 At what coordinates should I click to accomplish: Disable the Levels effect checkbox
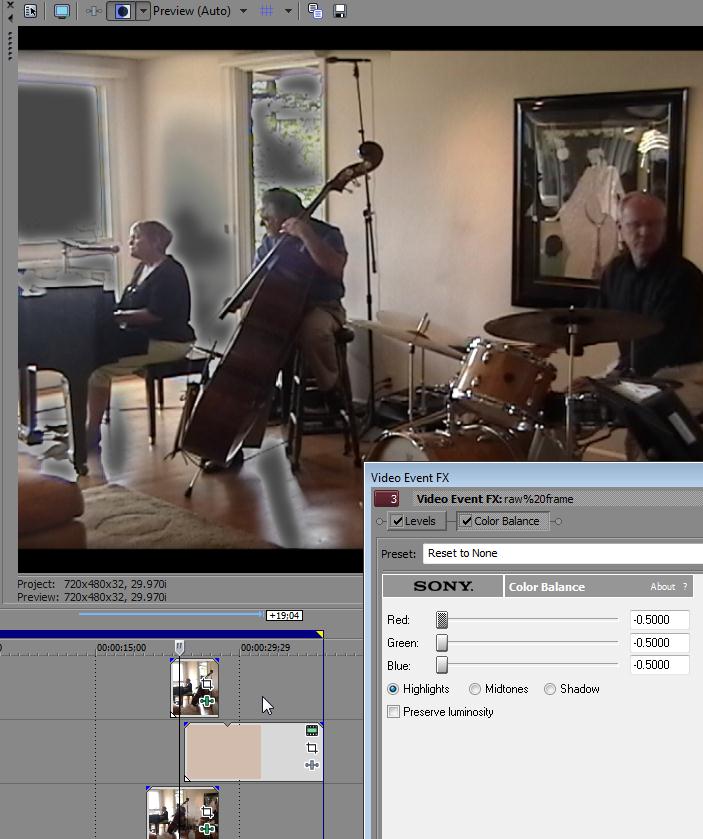[x=397, y=521]
